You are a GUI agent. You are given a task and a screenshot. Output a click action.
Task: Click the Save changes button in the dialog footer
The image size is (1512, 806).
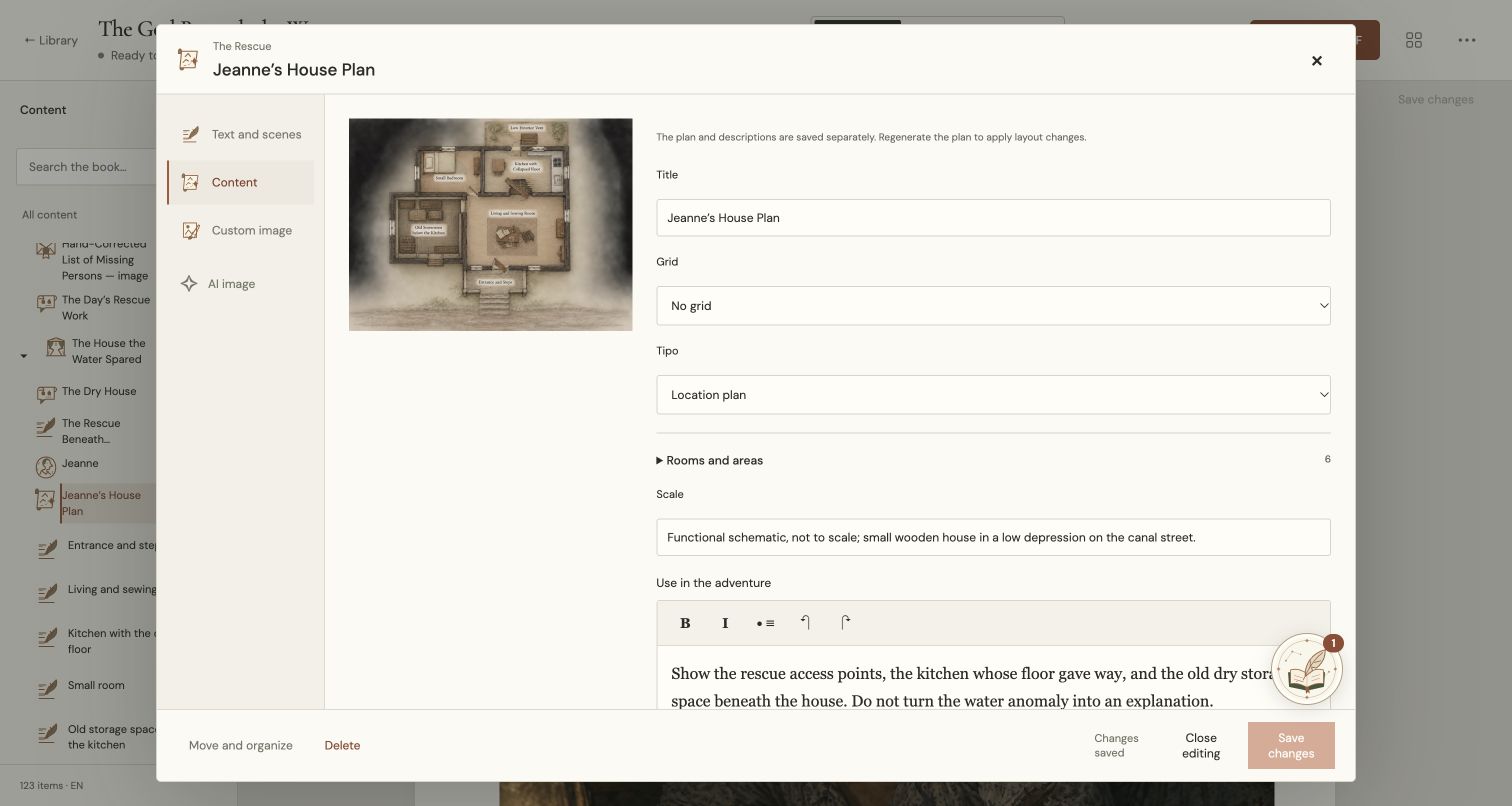coord(1291,745)
